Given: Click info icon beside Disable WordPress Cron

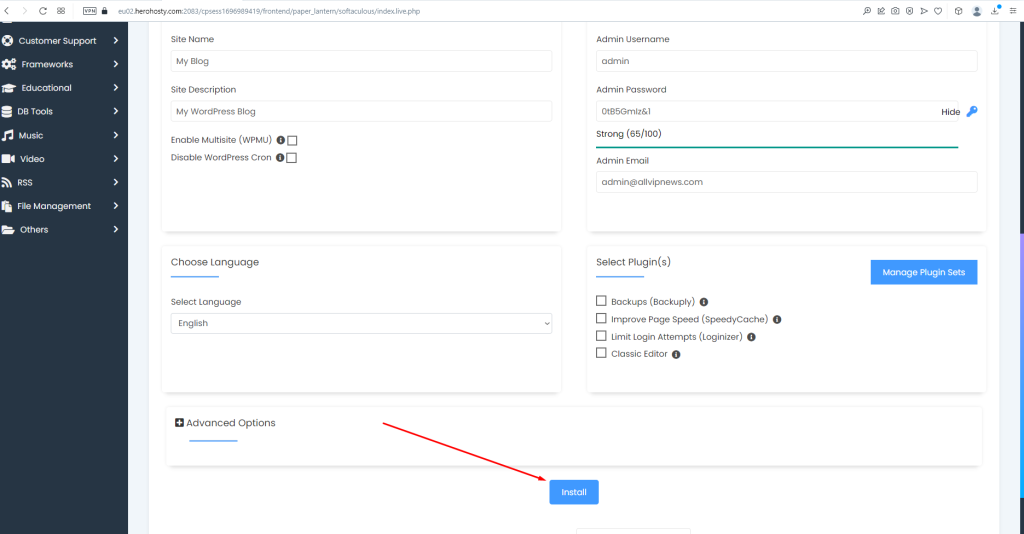Looking at the screenshot, I should (x=280, y=158).
